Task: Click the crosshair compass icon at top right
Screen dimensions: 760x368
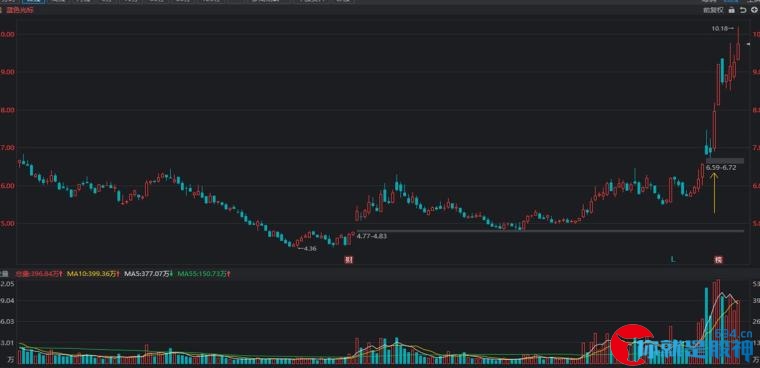Action: [x=754, y=10]
